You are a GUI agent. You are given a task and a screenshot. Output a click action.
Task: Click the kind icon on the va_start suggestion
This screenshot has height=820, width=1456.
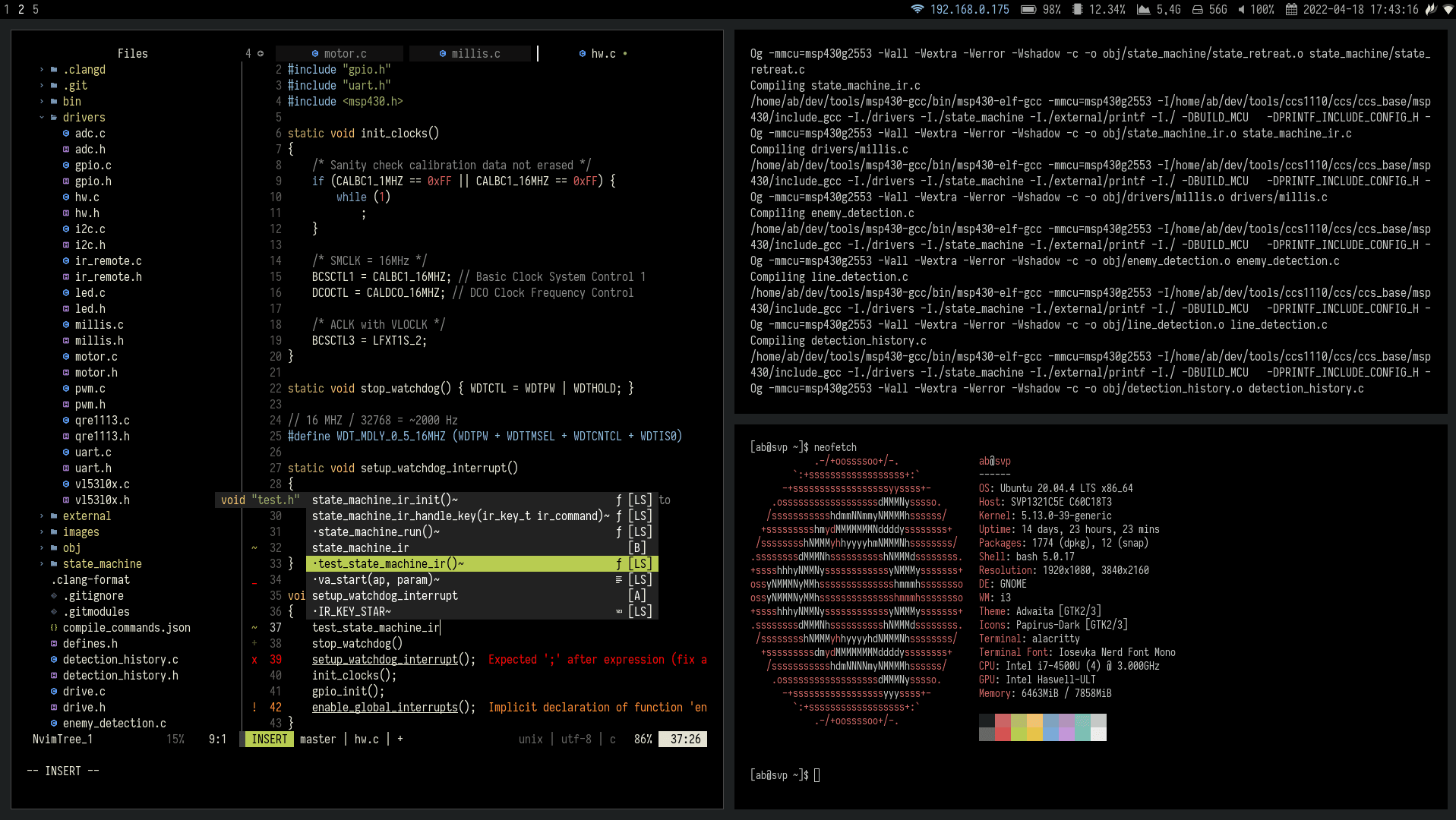[619, 579]
